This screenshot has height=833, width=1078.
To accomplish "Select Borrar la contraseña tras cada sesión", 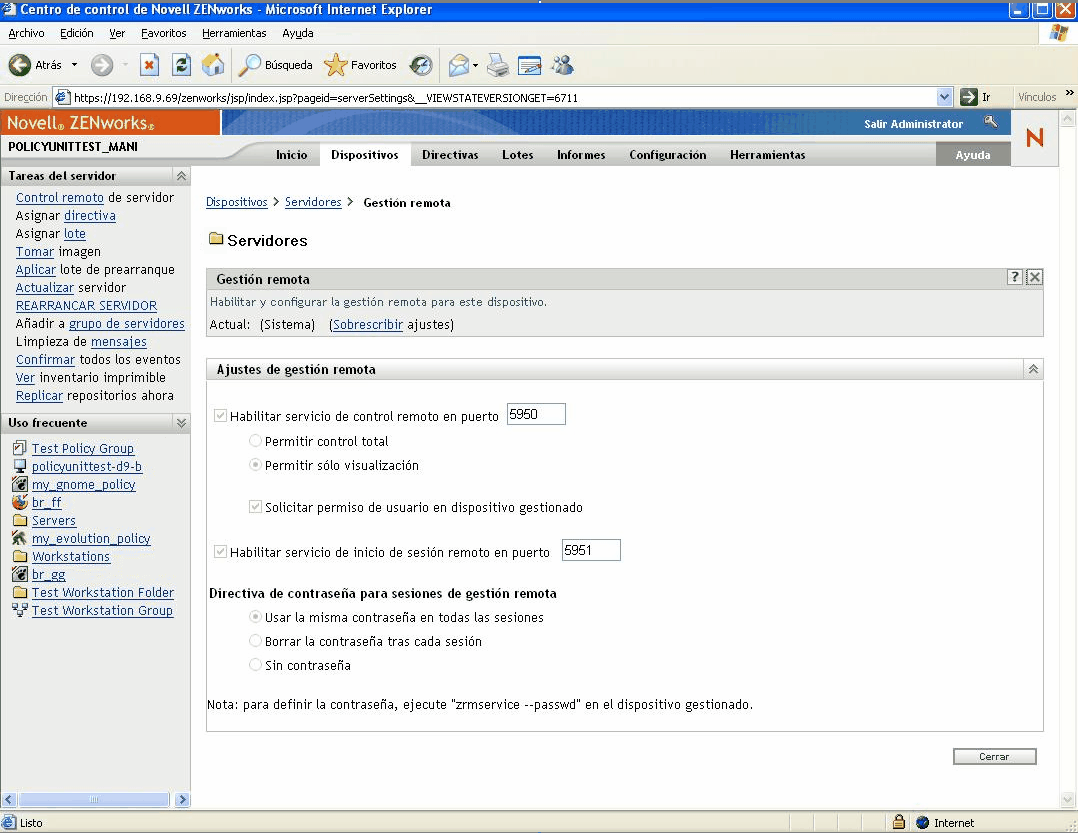I will pos(255,641).
